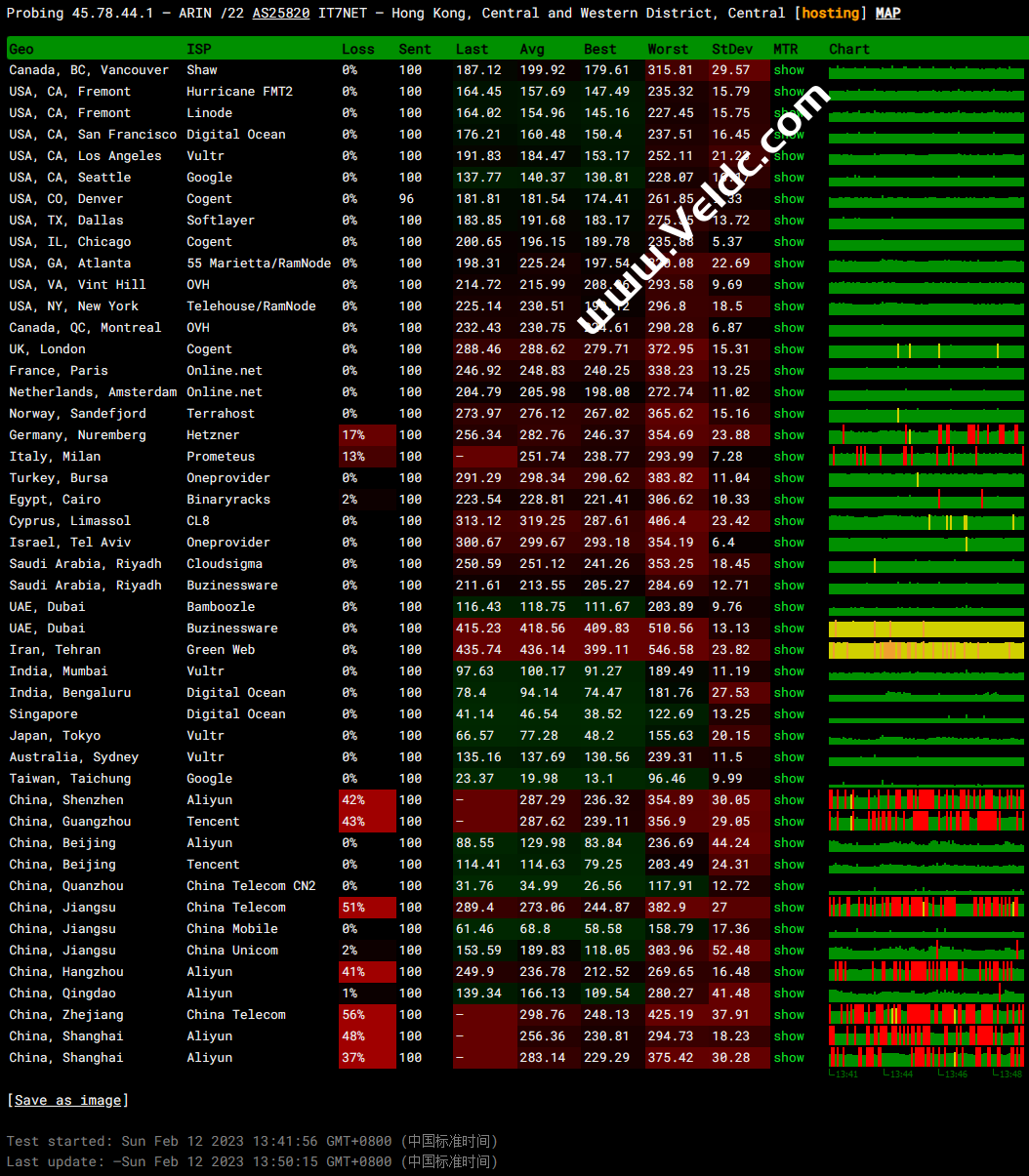1029x1176 pixels.
Task: Show MTR for UK, London Cogent
Action: pyautogui.click(x=789, y=349)
